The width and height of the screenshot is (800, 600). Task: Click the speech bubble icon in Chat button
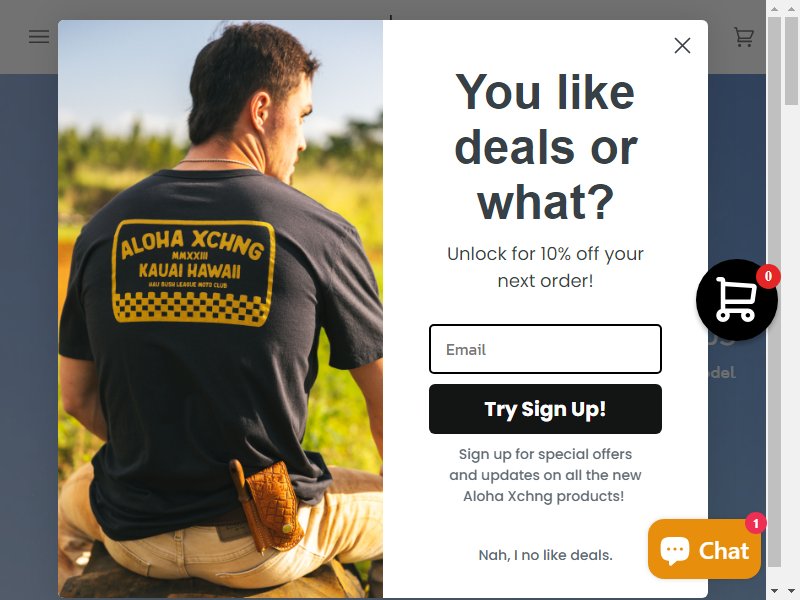(x=675, y=550)
